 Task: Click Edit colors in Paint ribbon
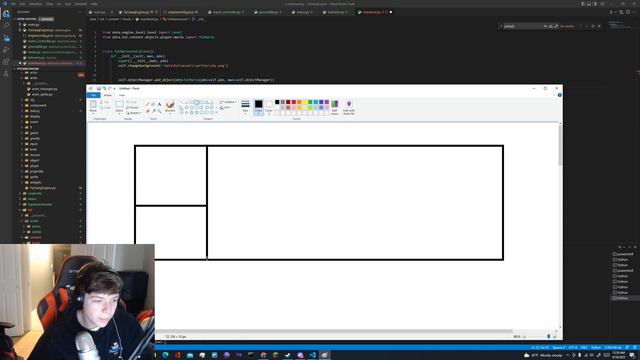[x=335, y=107]
